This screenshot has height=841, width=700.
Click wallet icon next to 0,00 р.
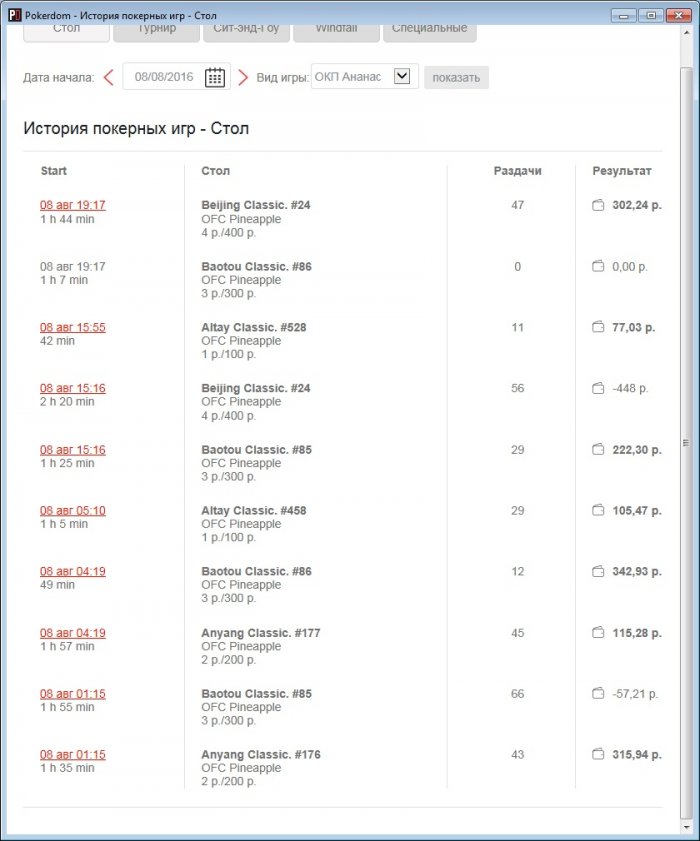pyautogui.click(x=598, y=266)
